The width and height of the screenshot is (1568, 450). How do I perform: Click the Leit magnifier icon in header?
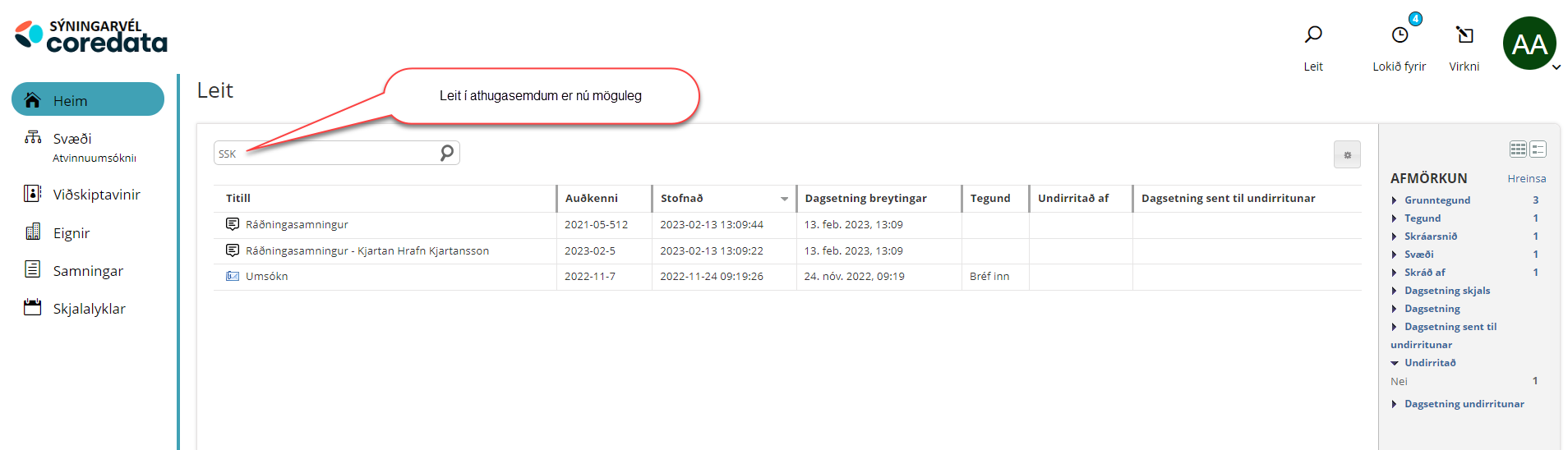coord(1313,34)
